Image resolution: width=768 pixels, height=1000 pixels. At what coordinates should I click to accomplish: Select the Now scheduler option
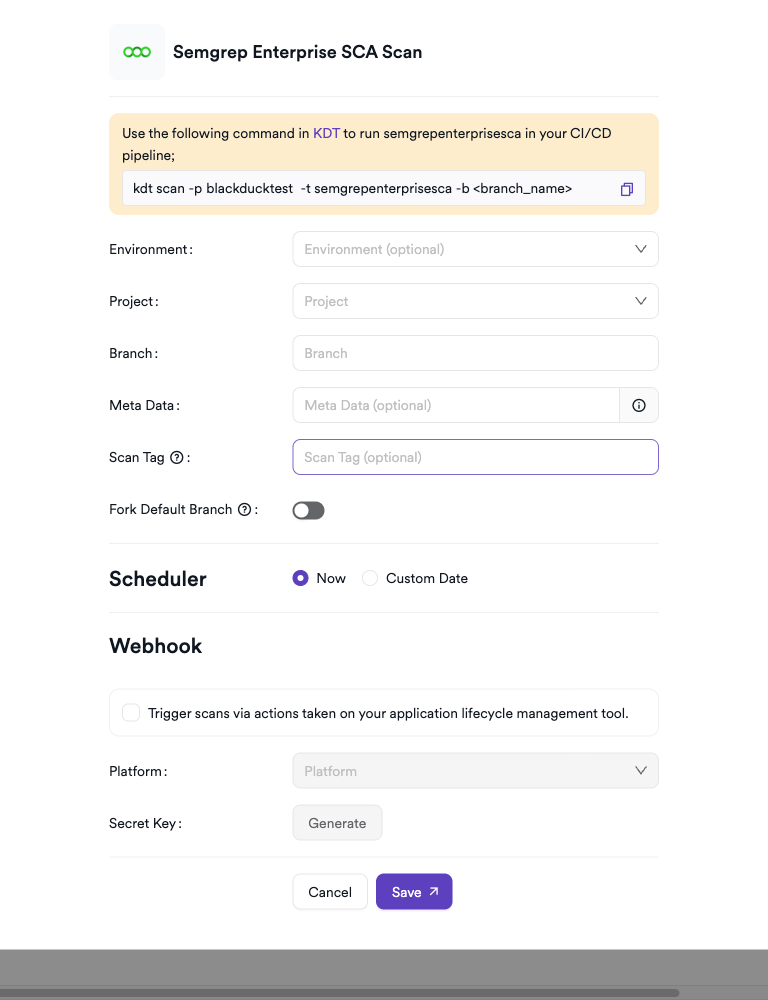coord(300,578)
